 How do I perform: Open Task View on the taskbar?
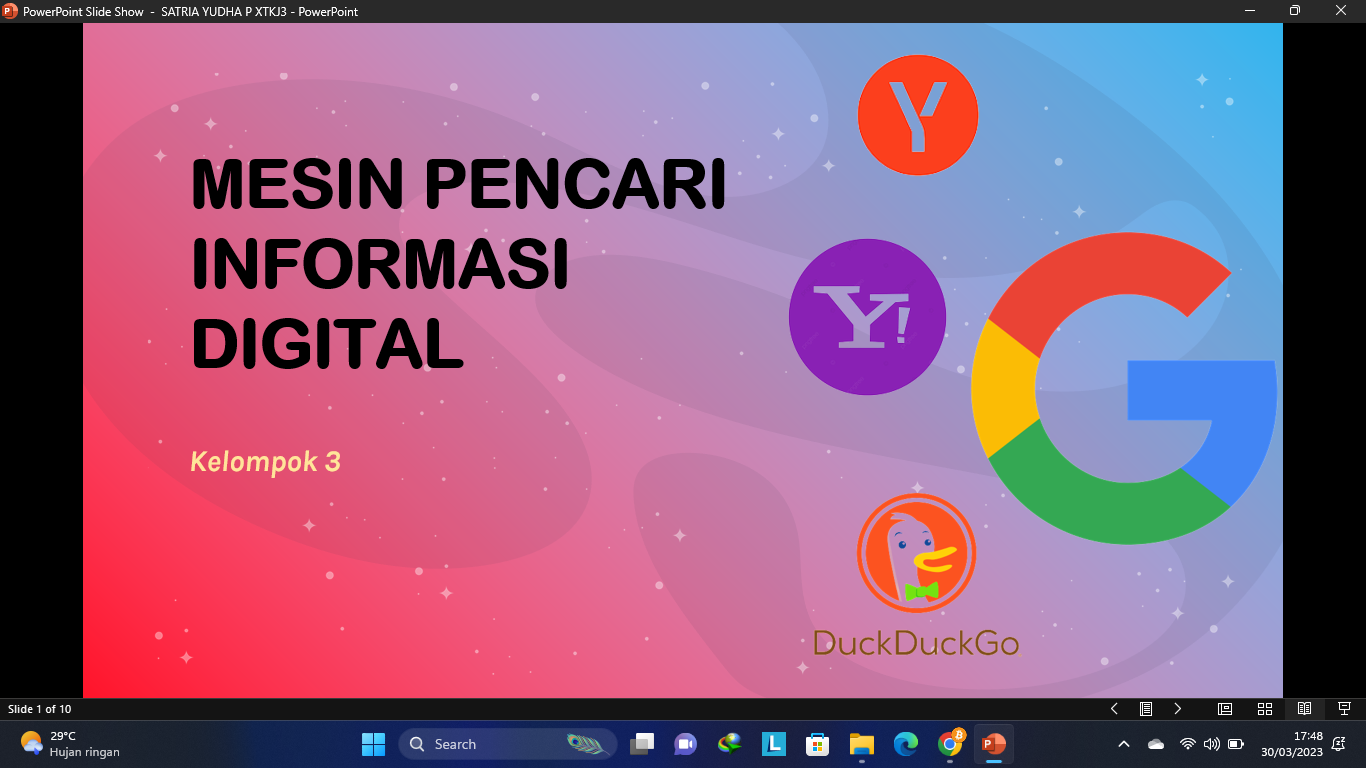tap(642, 744)
